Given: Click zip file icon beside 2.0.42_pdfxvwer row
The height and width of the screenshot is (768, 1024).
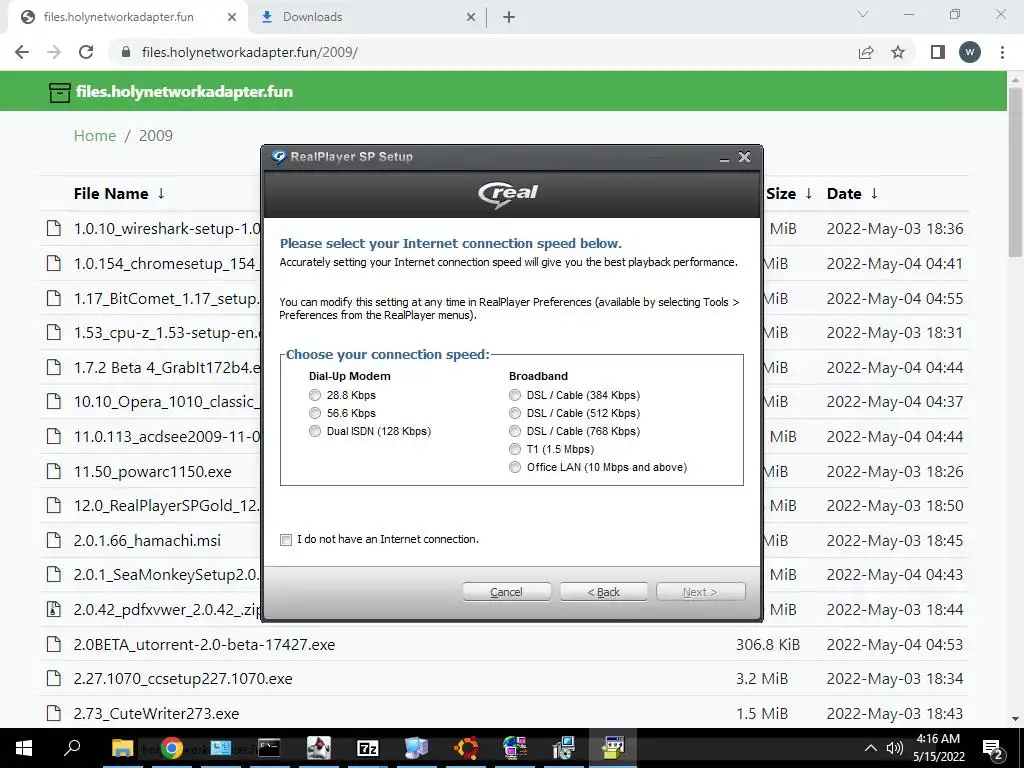Looking at the screenshot, I should [x=54, y=609].
